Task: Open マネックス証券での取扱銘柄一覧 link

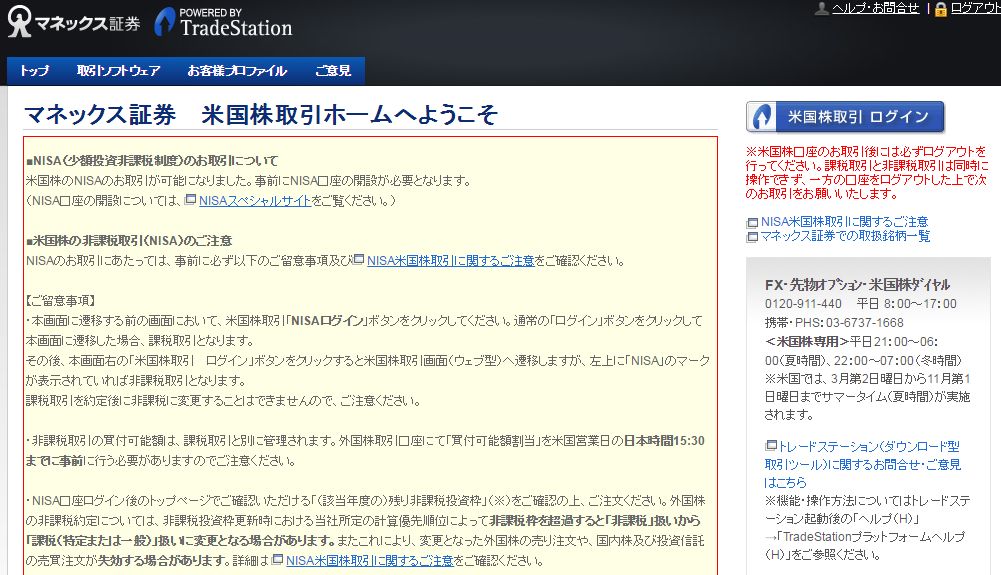Action: pos(845,236)
